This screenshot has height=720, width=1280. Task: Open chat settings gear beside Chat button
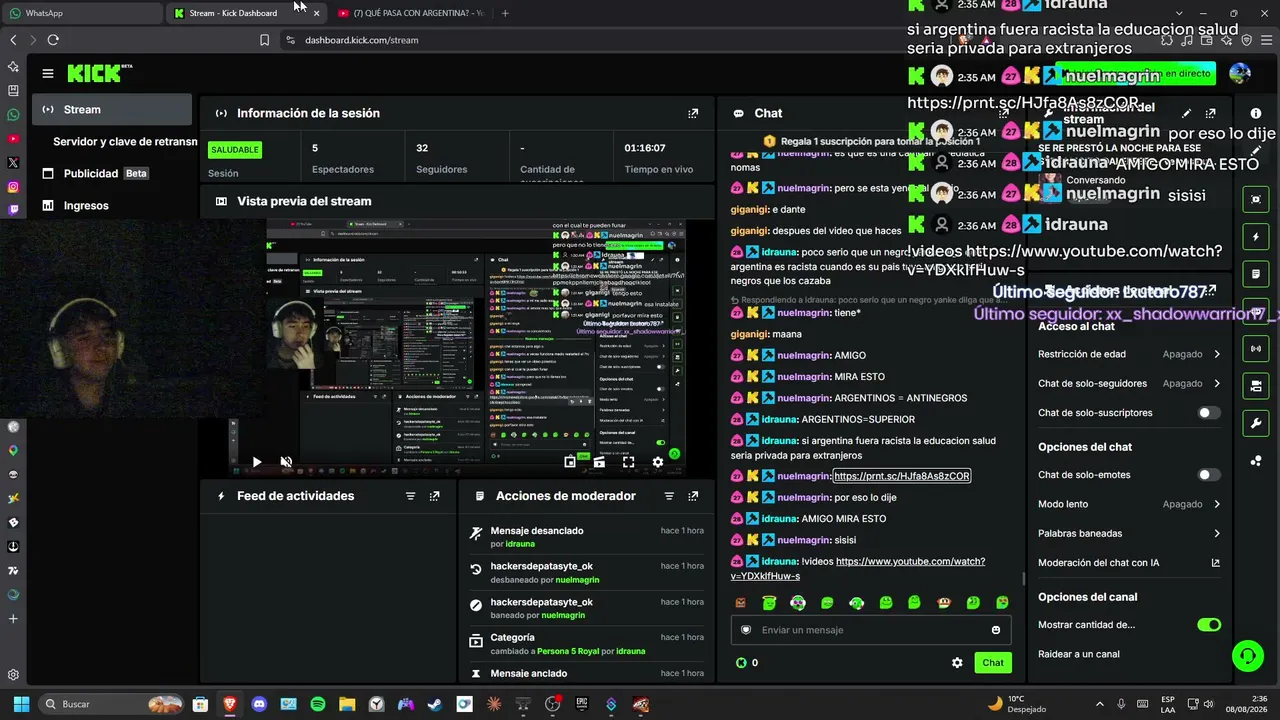point(957,662)
